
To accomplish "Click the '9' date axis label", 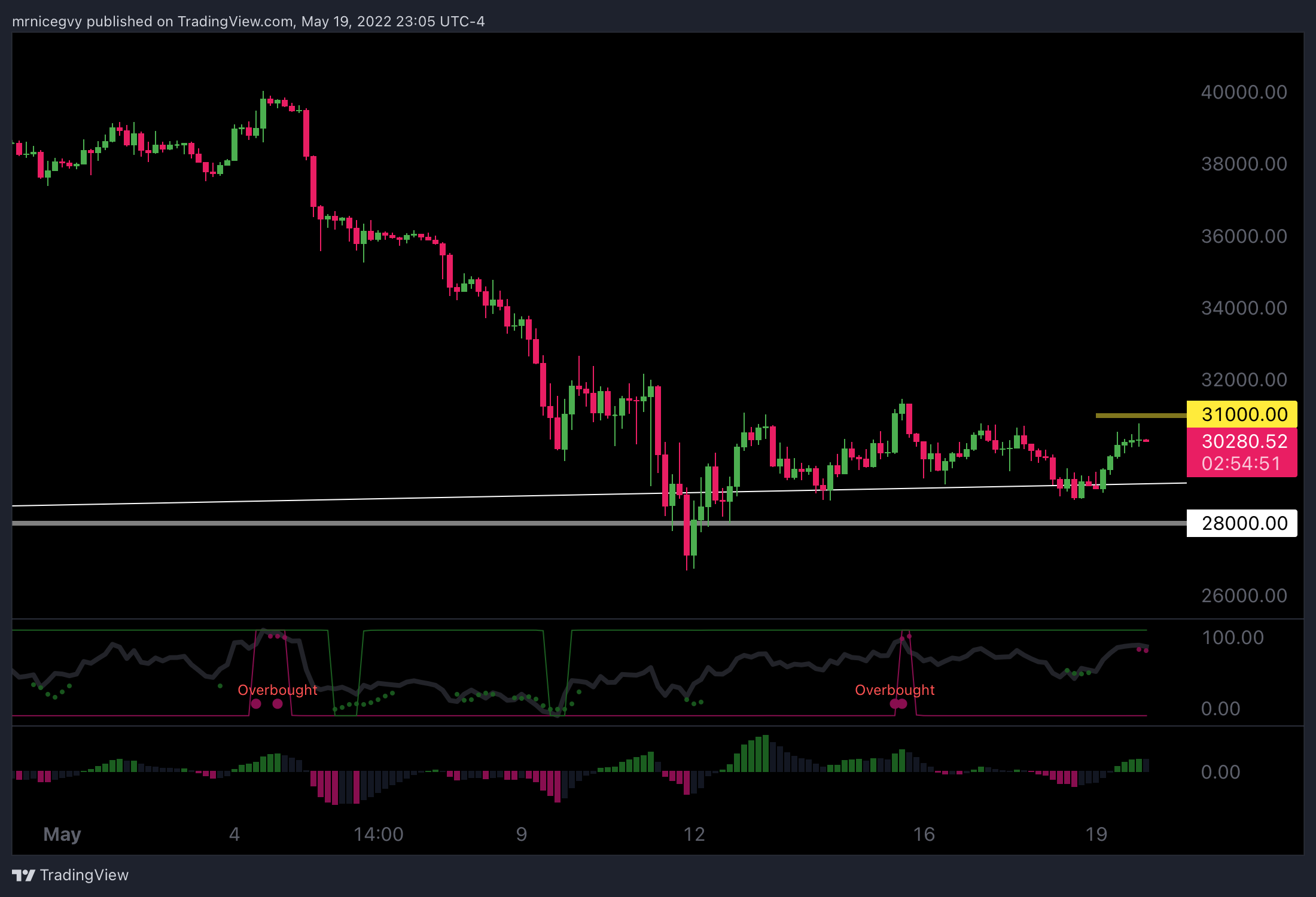I will click(x=522, y=834).
